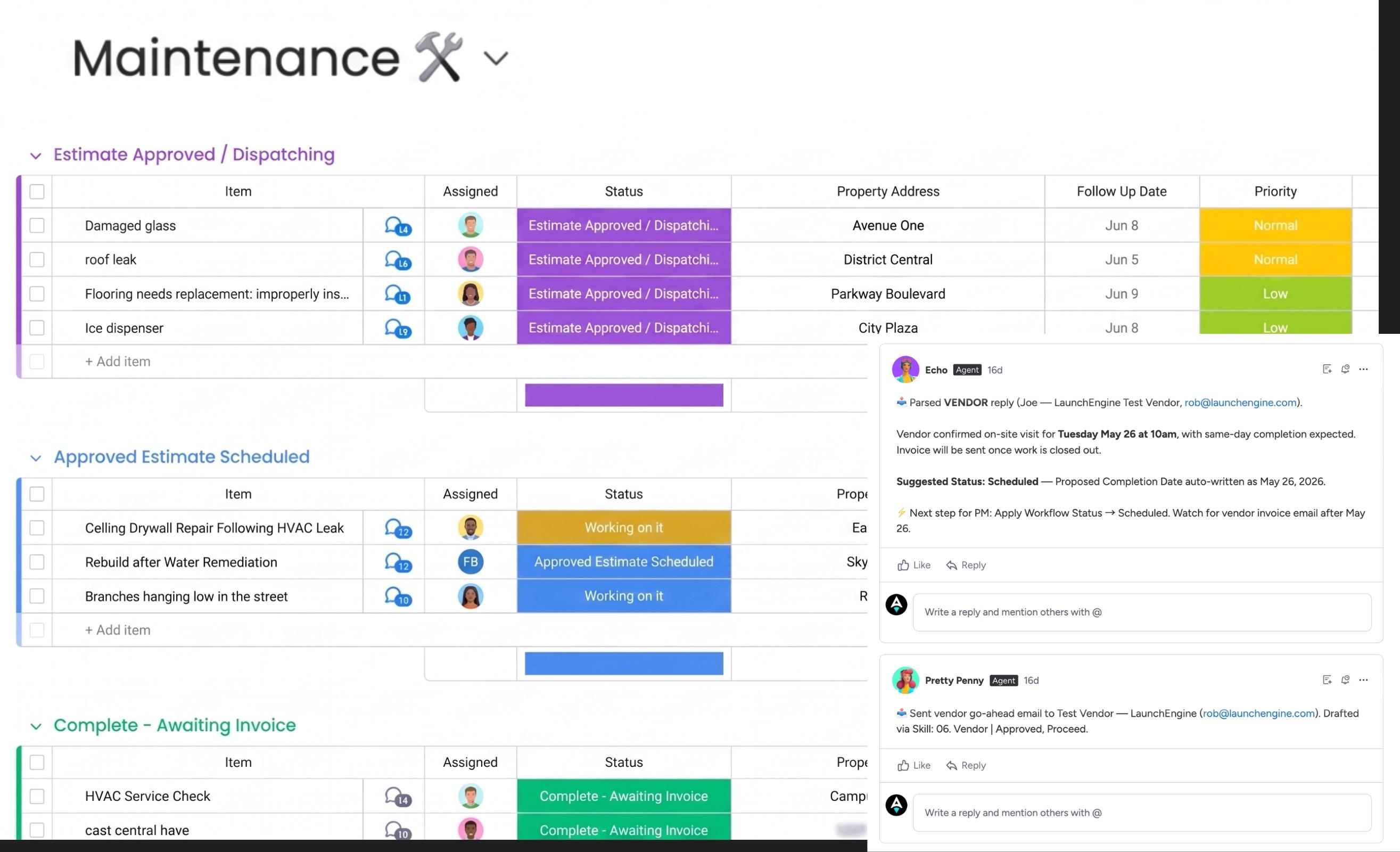Click the Follow Up Date column header
The width and height of the screenshot is (1400, 852).
[x=1122, y=192]
